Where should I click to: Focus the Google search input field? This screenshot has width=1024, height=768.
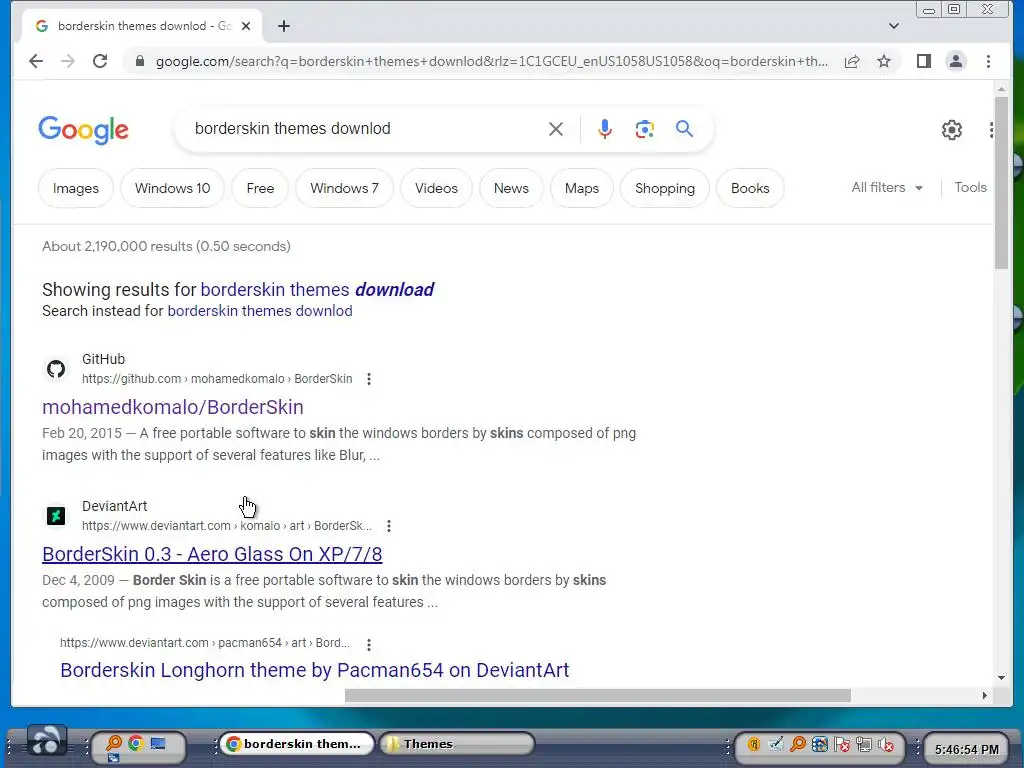[366, 129]
